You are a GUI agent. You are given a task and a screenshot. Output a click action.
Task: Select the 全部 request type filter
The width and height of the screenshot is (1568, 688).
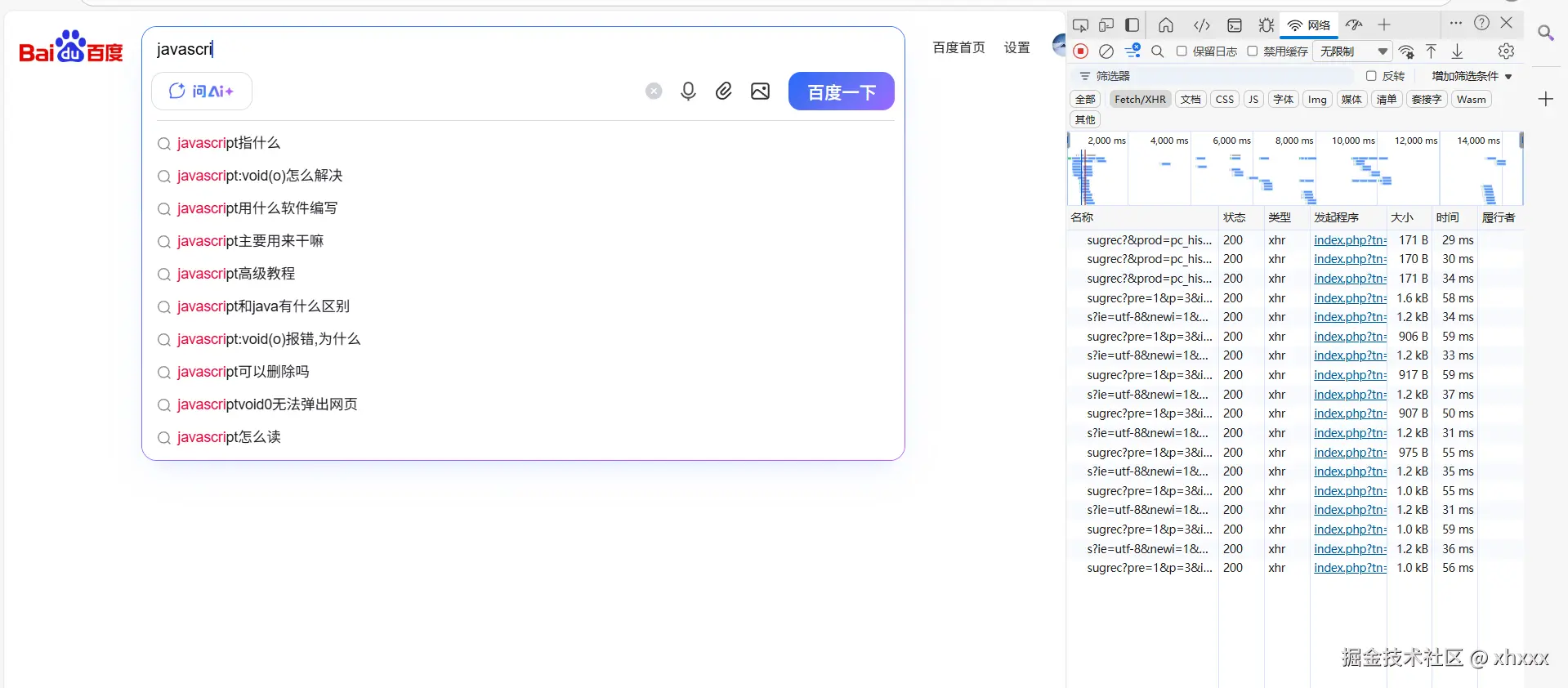(x=1085, y=100)
